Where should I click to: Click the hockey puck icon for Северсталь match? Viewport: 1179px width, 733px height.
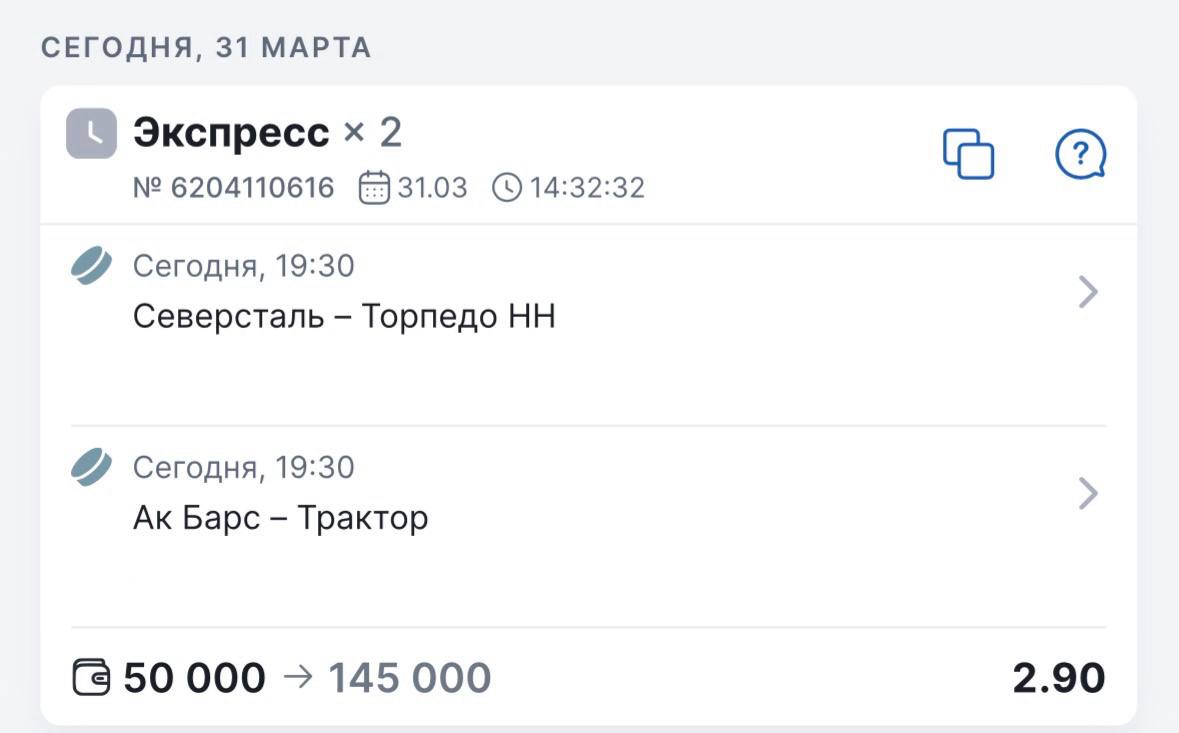tap(92, 267)
